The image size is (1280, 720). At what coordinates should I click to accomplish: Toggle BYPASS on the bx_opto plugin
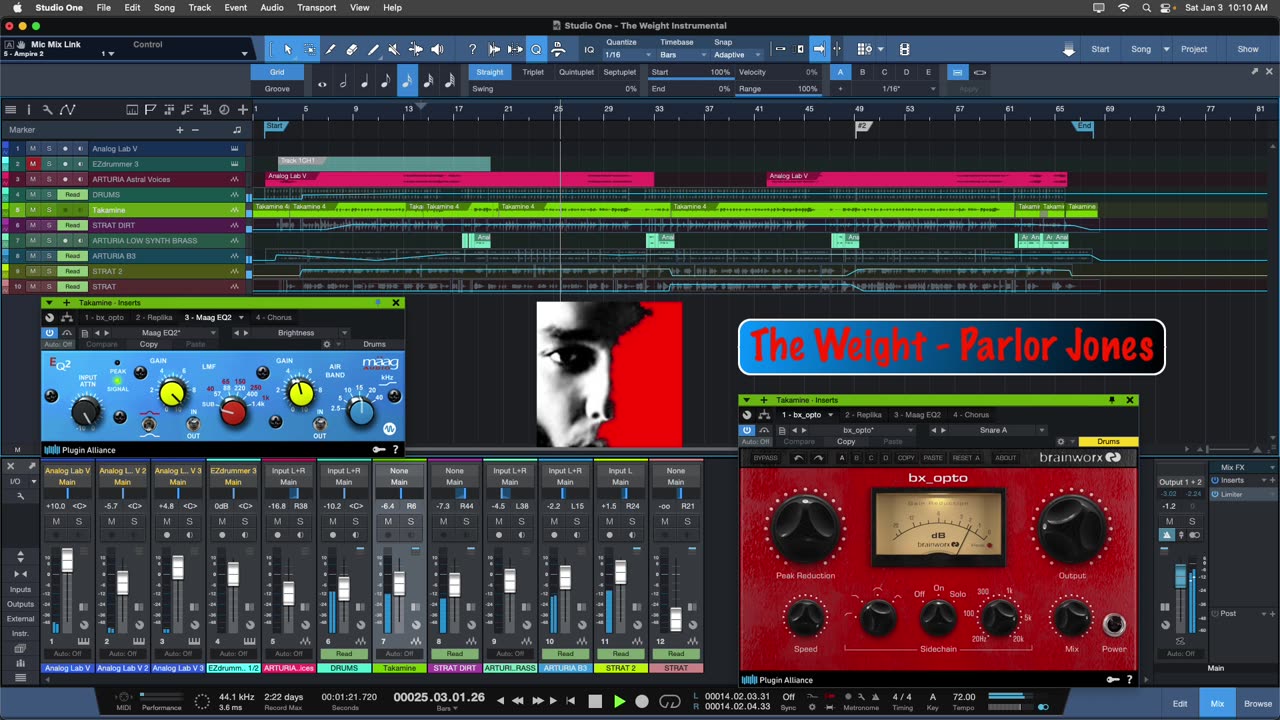[765, 458]
